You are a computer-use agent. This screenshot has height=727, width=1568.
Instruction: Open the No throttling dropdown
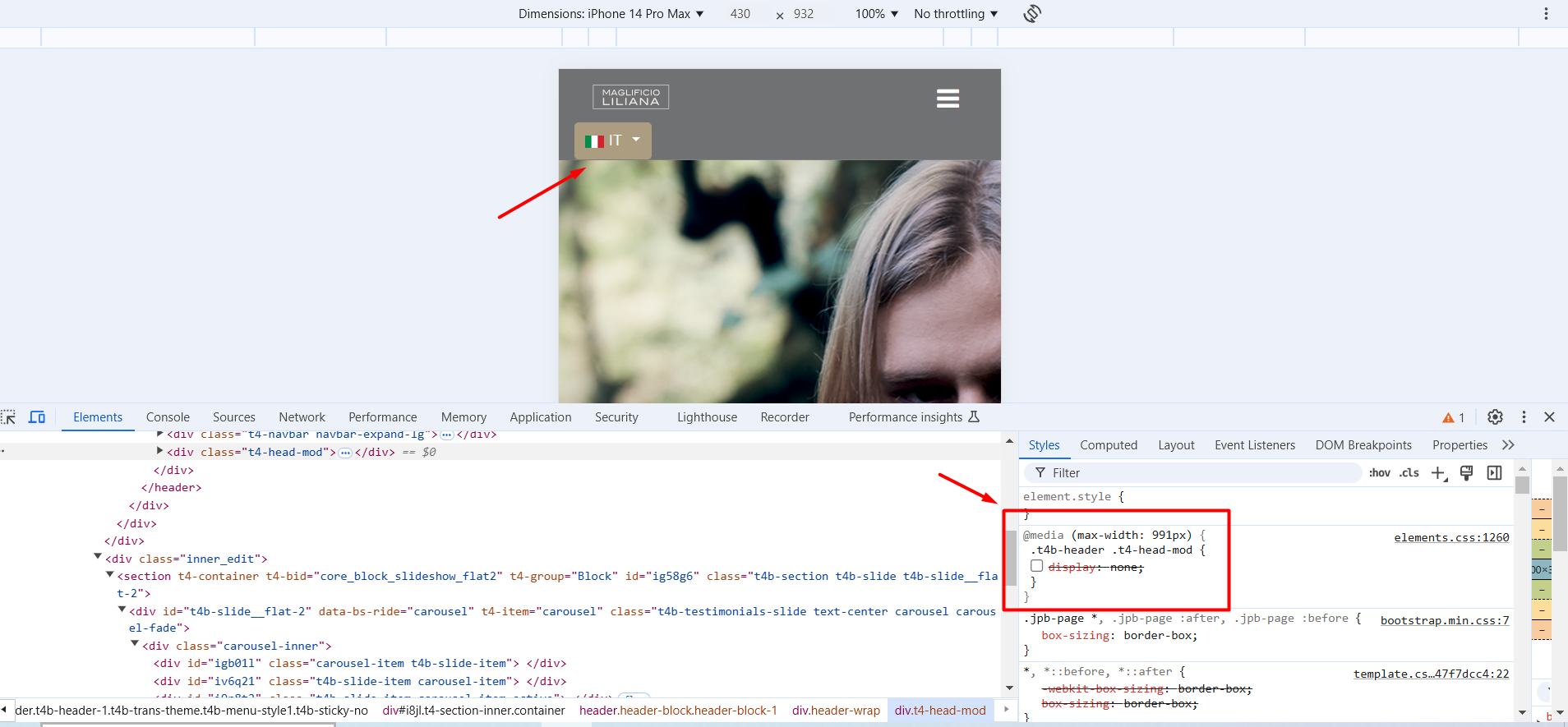pyautogui.click(x=955, y=14)
